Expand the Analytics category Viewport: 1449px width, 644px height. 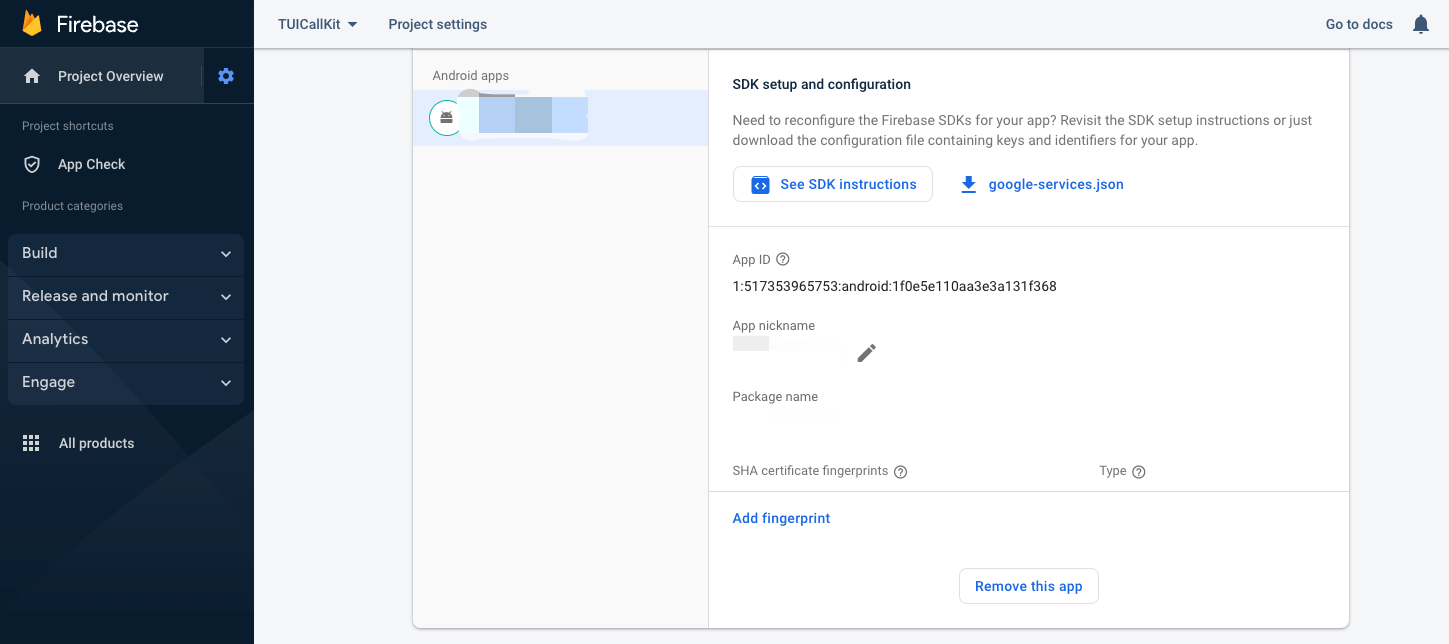126,339
